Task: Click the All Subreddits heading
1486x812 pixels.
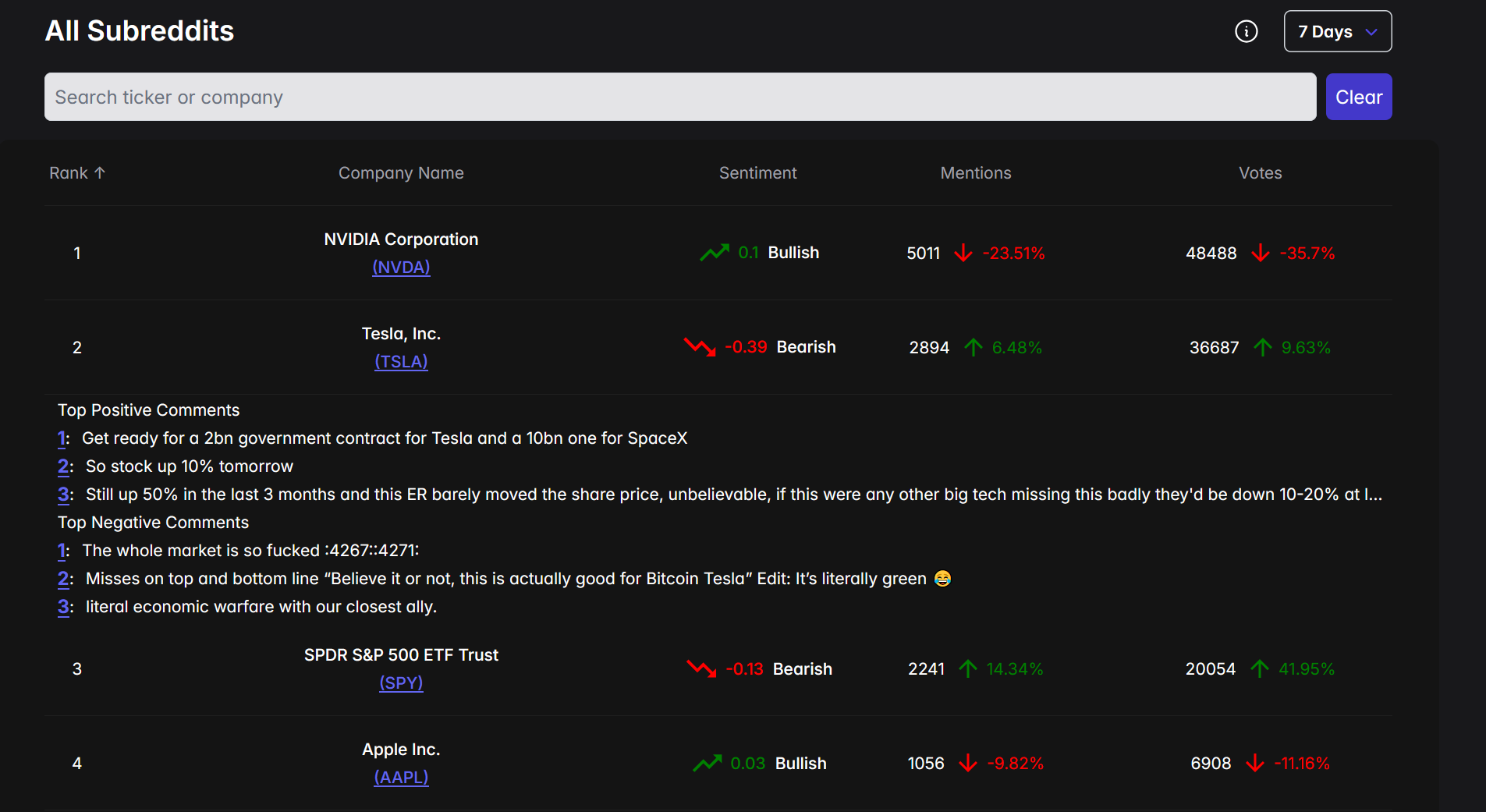Action: coord(140,30)
